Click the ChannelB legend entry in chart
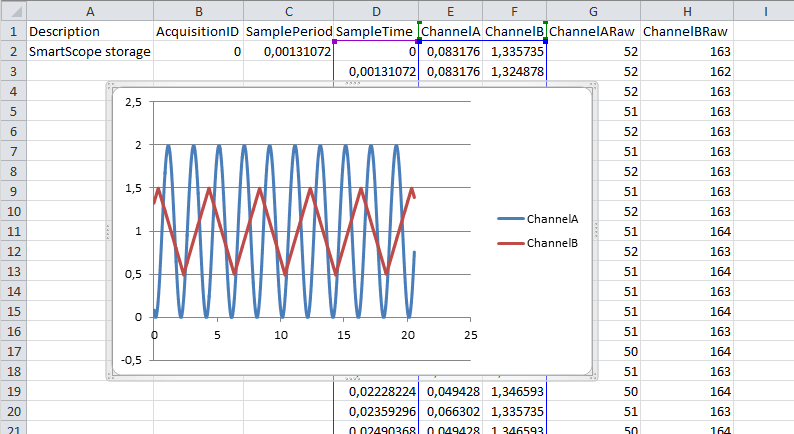Image resolution: width=794 pixels, height=434 pixels. (x=538, y=243)
